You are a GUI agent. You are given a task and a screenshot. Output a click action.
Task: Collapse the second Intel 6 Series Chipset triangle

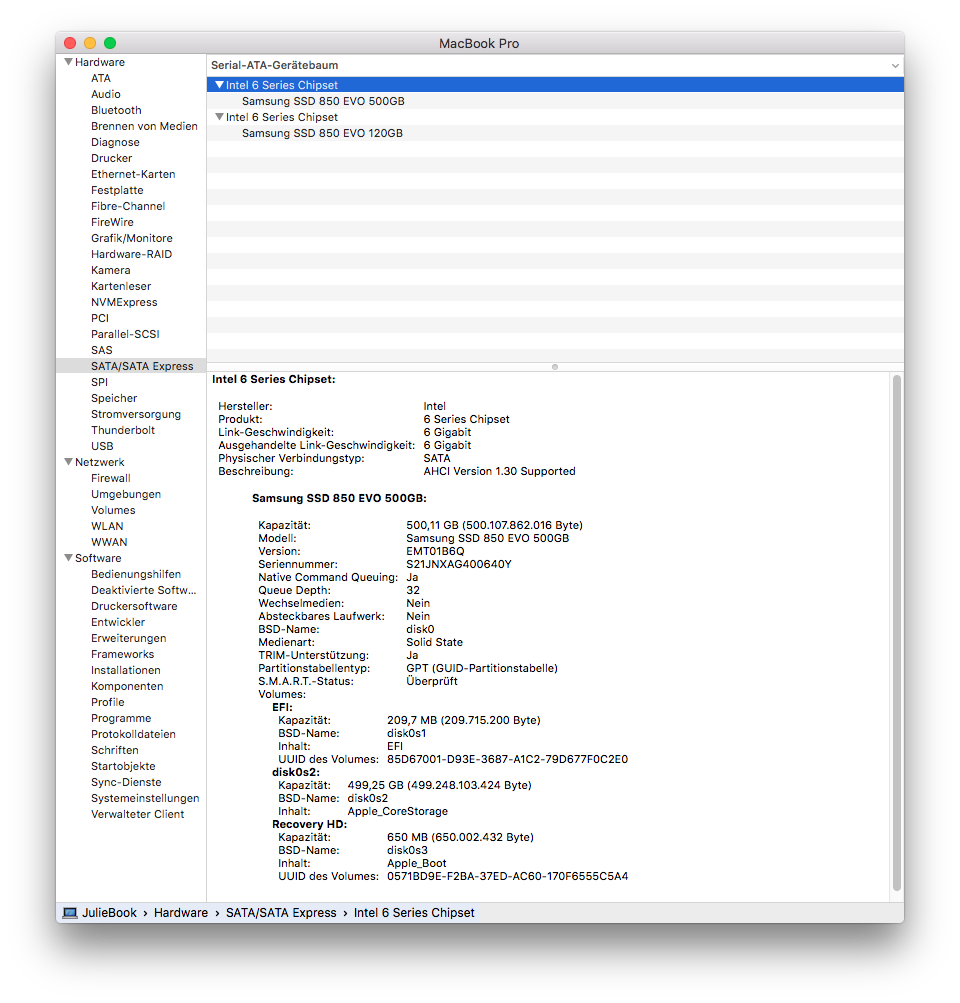click(219, 117)
